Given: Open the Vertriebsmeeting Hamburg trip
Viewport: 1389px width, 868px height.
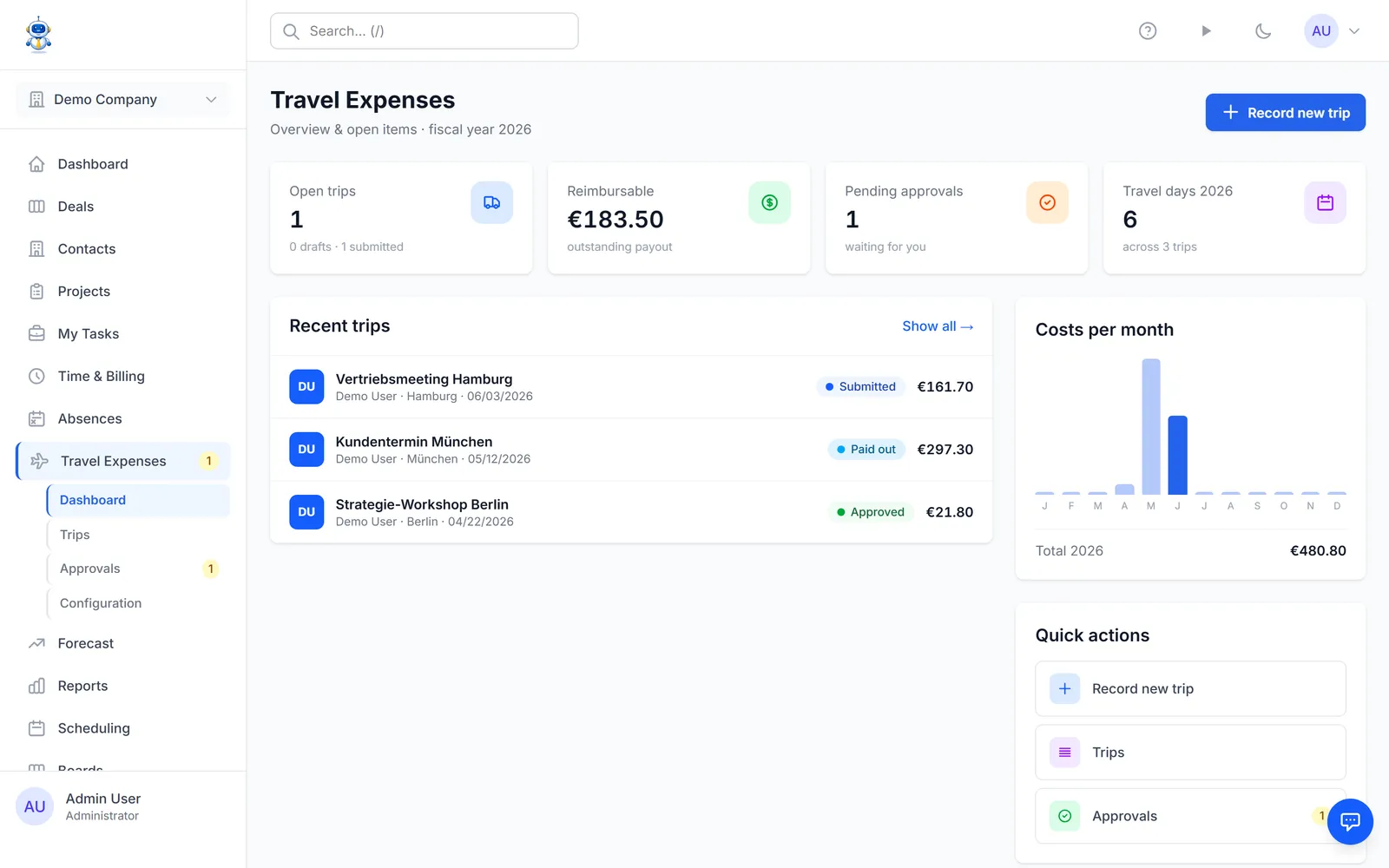Looking at the screenshot, I should [x=631, y=387].
